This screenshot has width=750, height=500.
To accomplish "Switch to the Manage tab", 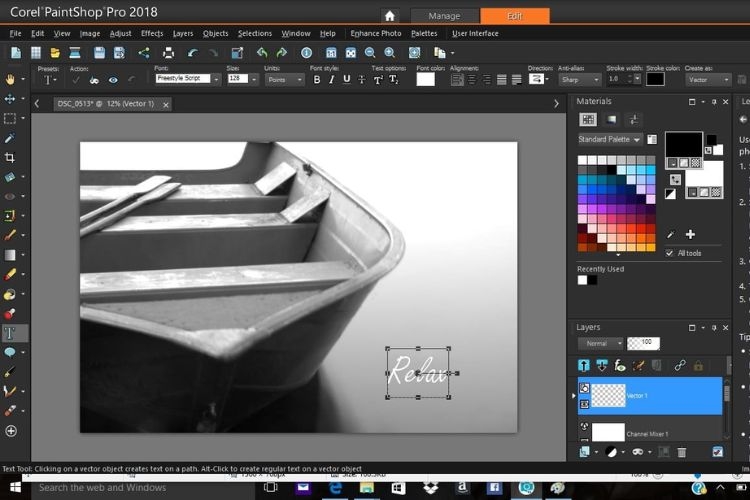I will pyautogui.click(x=444, y=16).
